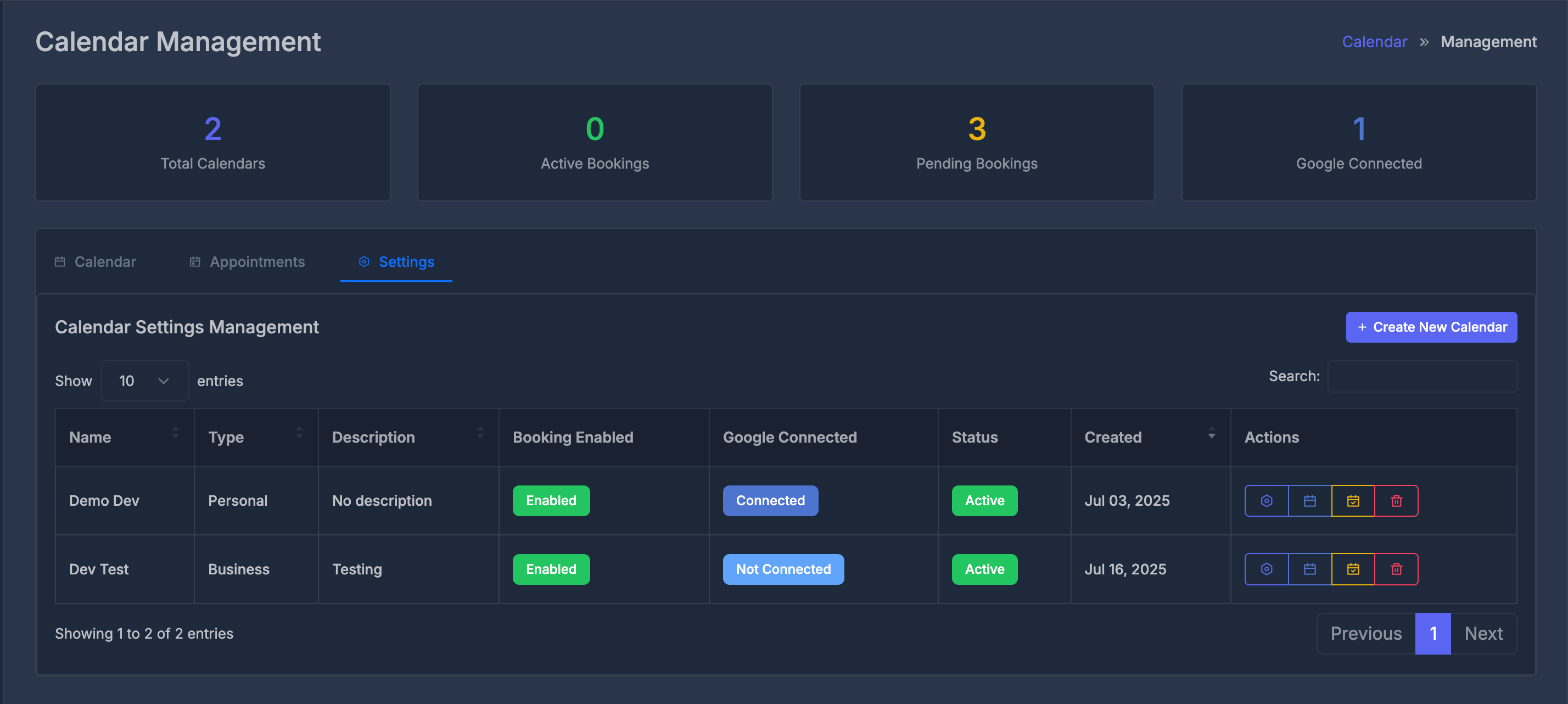Viewport: 1568px width, 704px height.
Task: Go to the Previous page
Action: 1366,633
